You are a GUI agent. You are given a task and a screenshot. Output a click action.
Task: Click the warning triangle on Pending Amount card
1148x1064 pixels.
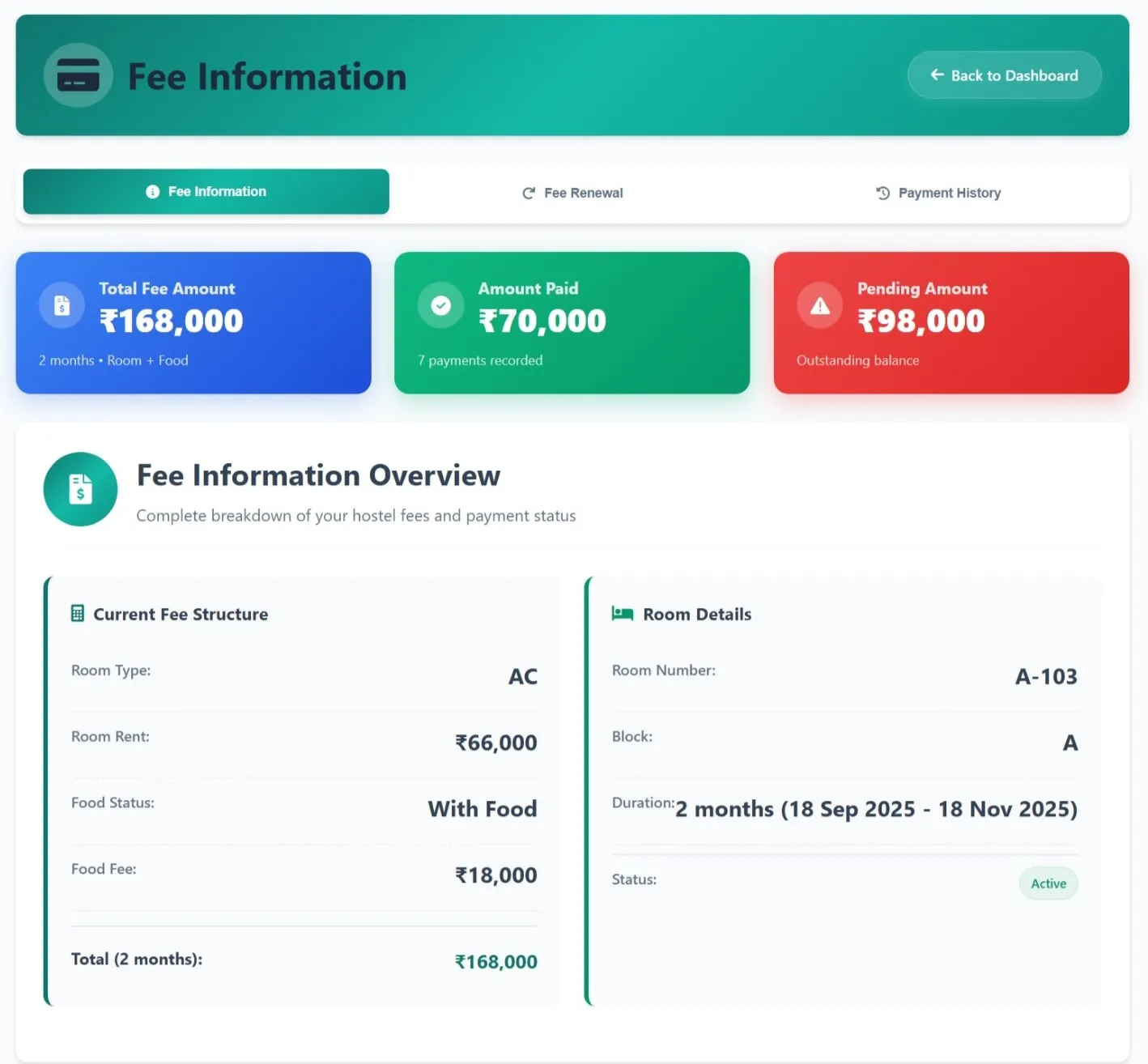click(818, 305)
